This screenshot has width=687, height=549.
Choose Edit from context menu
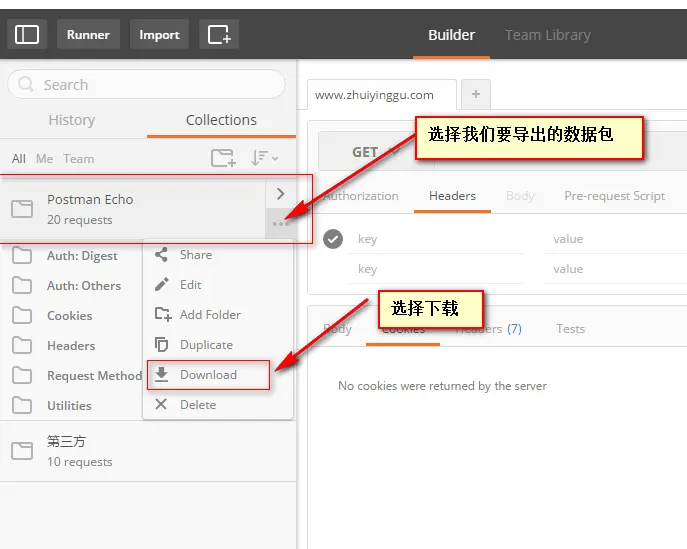click(x=218, y=285)
